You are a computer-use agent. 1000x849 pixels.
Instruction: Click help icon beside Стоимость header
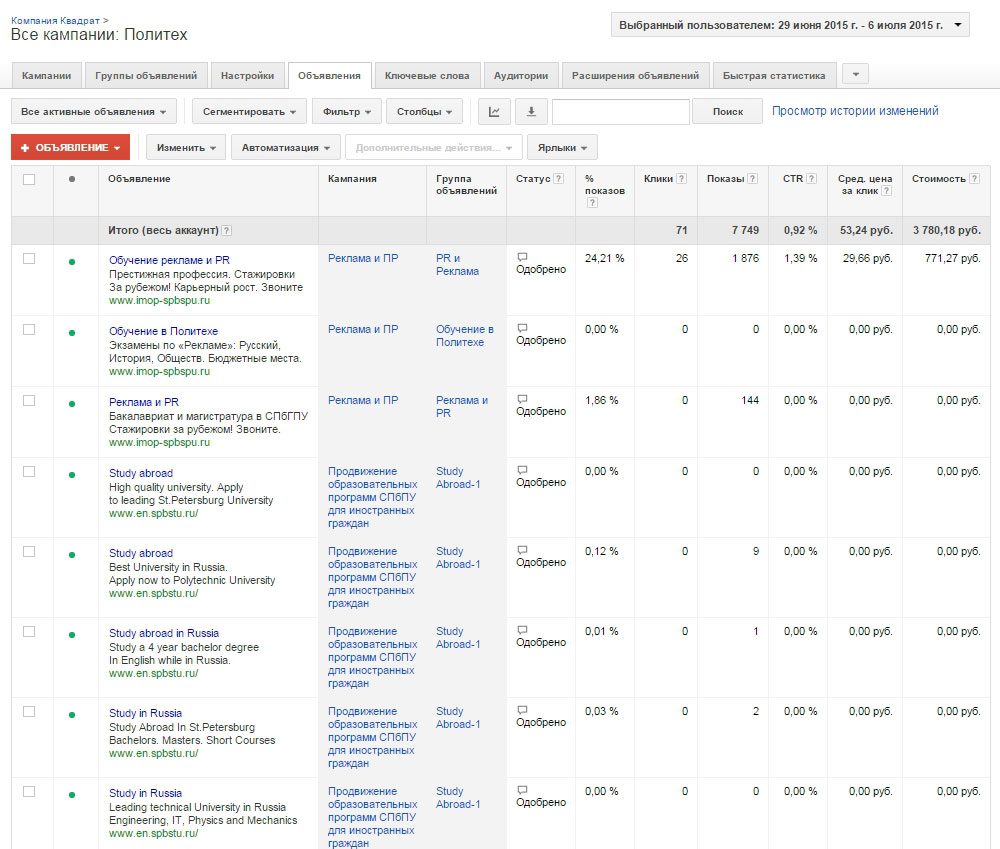[974, 179]
